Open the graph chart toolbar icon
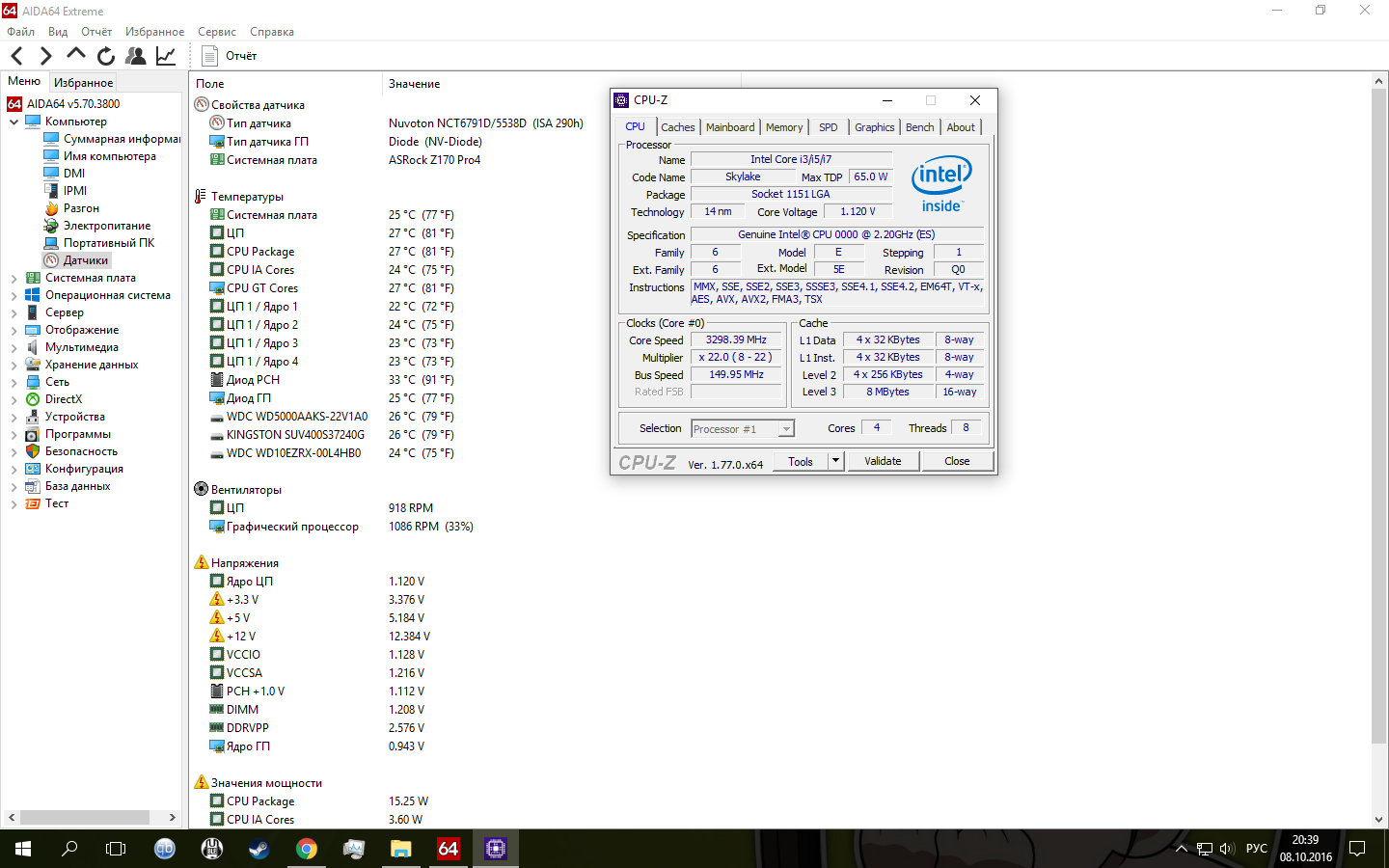Image resolution: width=1389 pixels, height=868 pixels. coord(166,56)
